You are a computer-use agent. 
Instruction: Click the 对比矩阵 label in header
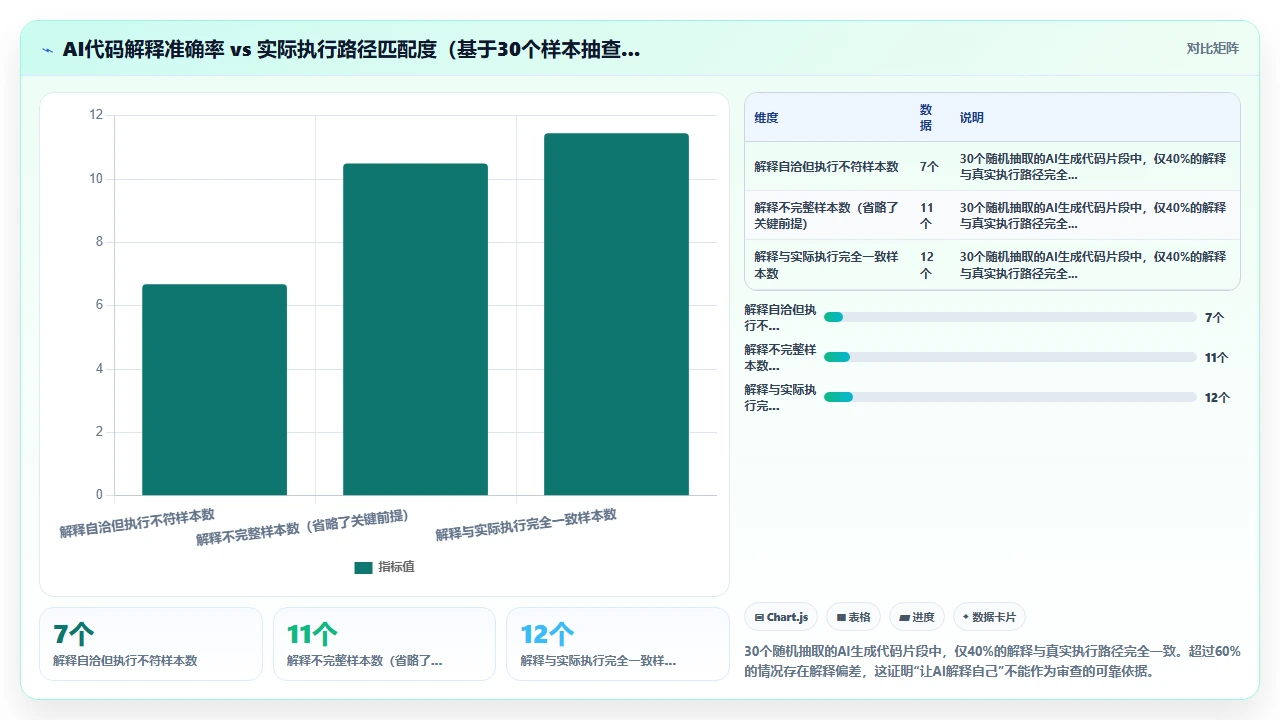[1213, 48]
